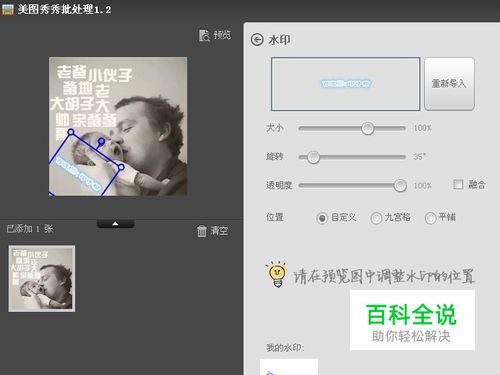Click the partly visible my-watermark thumbnail
The height and width of the screenshot is (375, 500).
(289, 367)
